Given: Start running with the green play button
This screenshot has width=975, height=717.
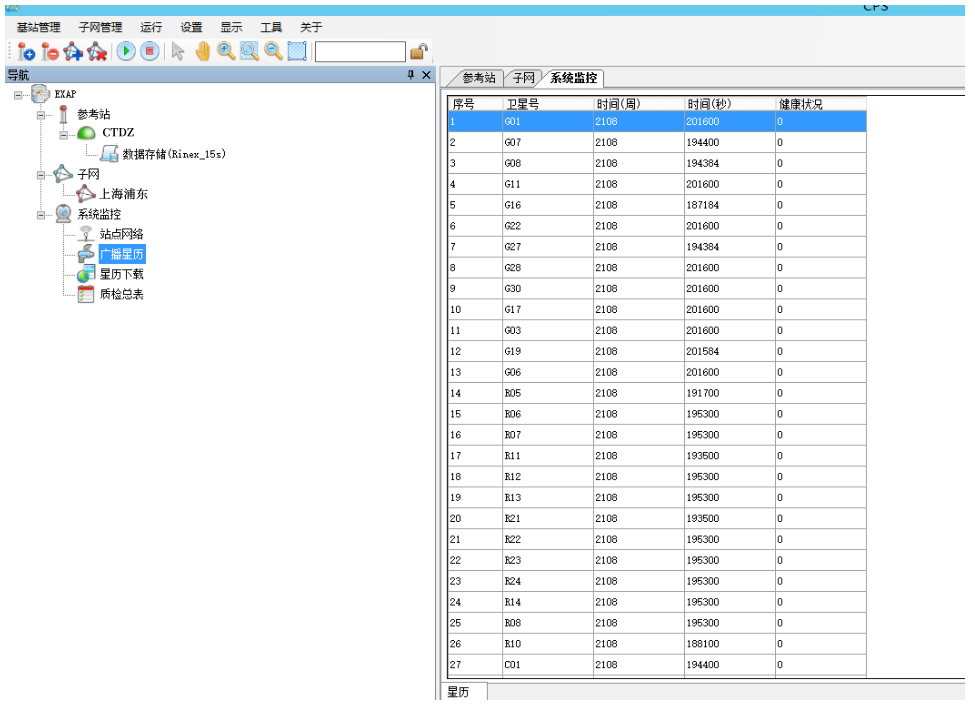Looking at the screenshot, I should coord(126,52).
